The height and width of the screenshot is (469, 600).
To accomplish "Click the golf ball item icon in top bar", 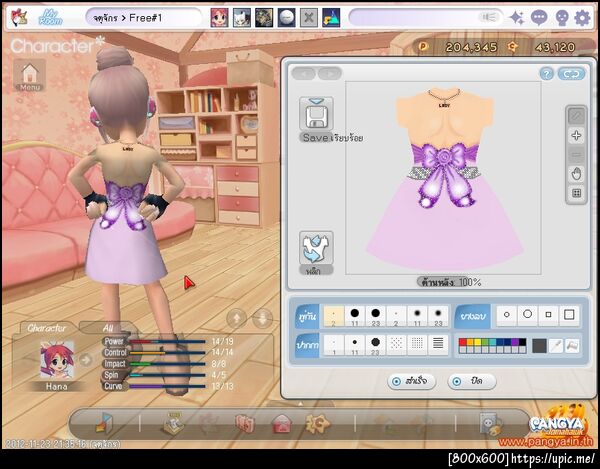I will click(287, 18).
